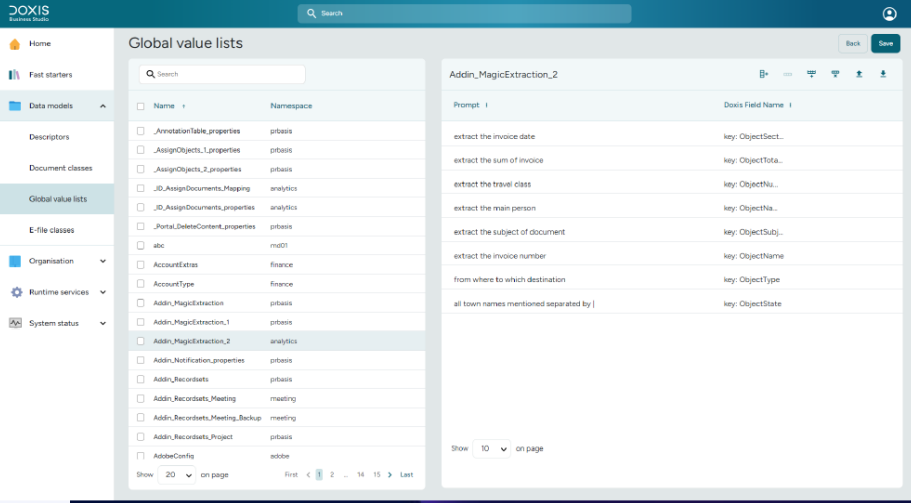Check the box for Addin_Notification_properties

pyautogui.click(x=141, y=360)
